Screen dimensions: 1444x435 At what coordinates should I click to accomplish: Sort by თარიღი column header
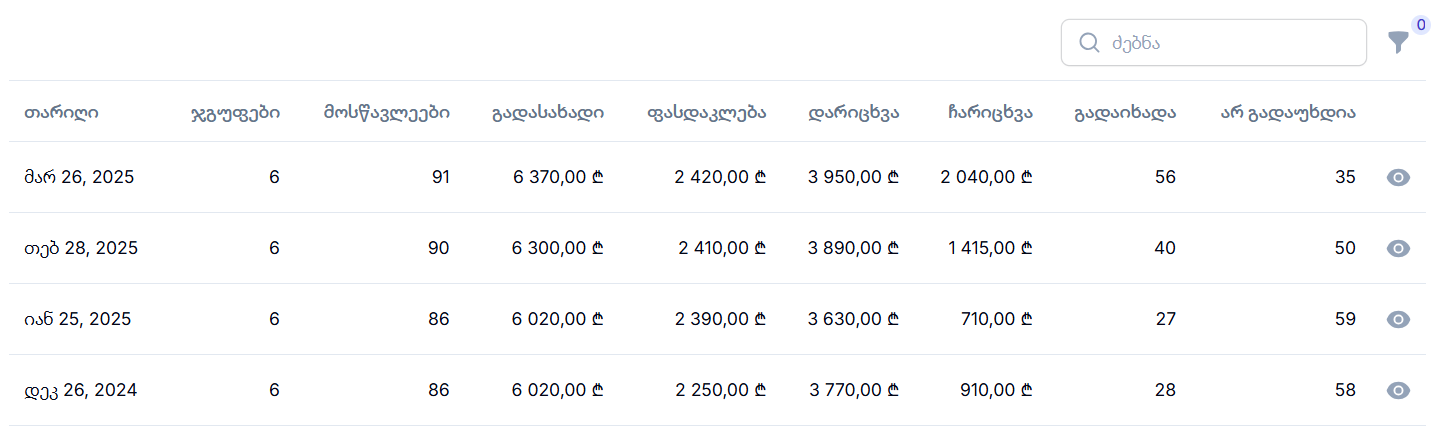pyautogui.click(x=62, y=112)
